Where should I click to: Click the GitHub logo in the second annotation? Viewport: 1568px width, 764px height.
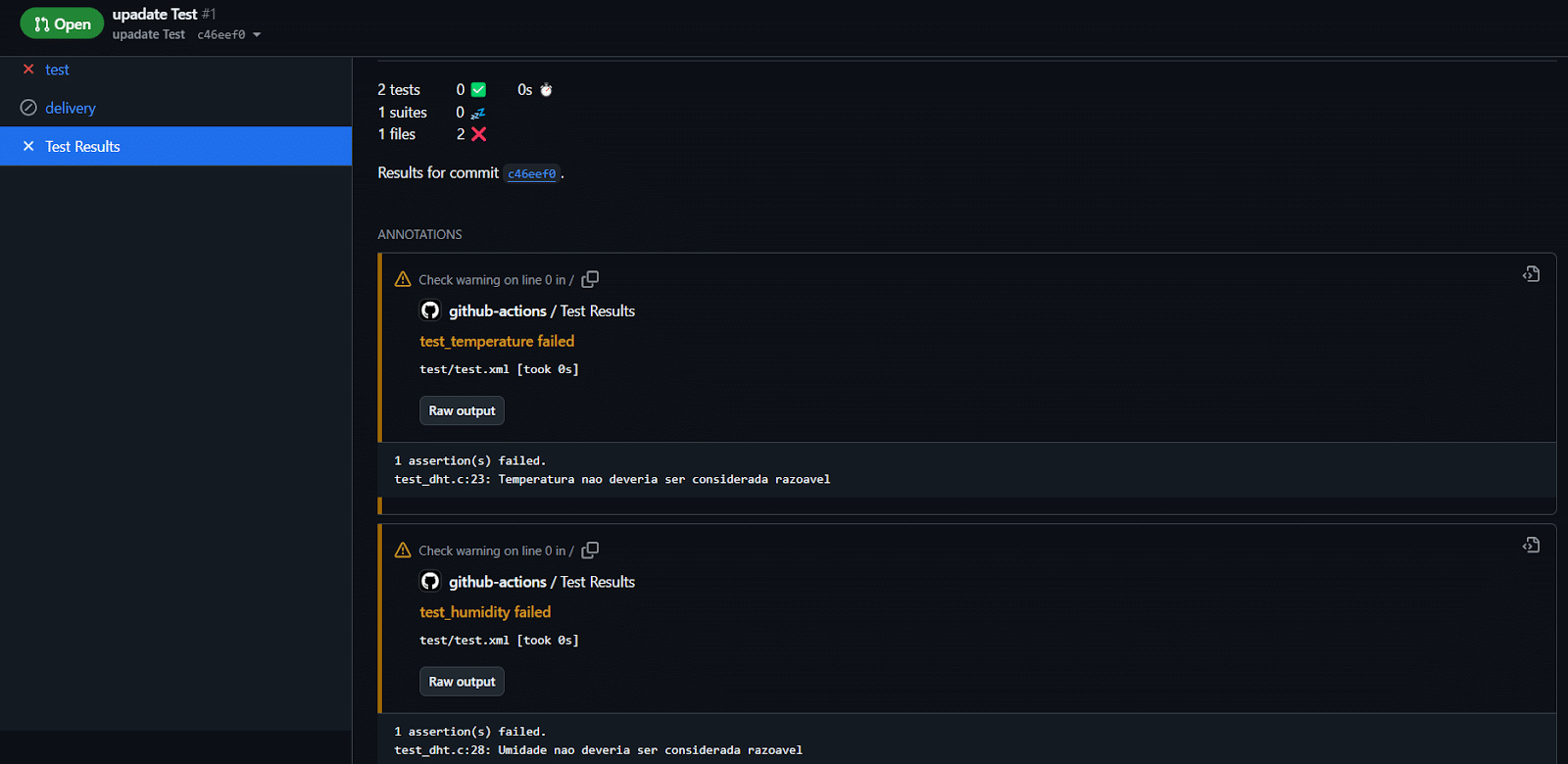tap(430, 582)
